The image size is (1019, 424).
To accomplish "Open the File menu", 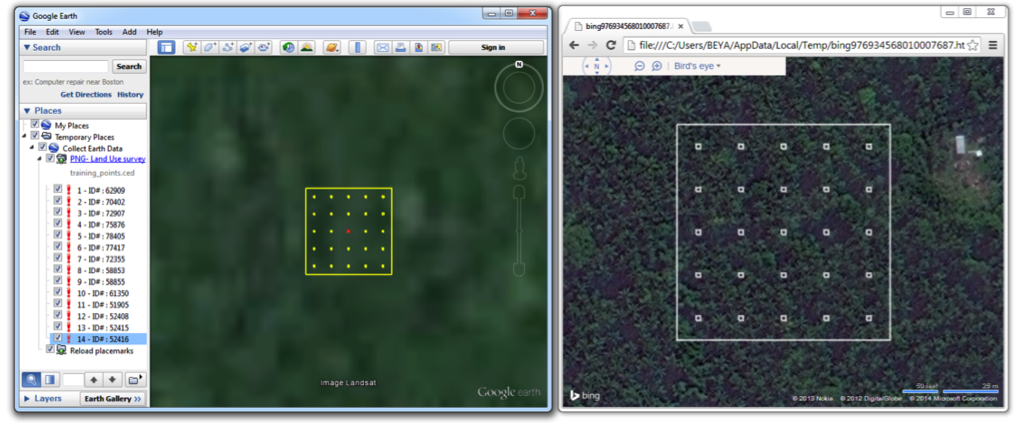I will click(31, 32).
